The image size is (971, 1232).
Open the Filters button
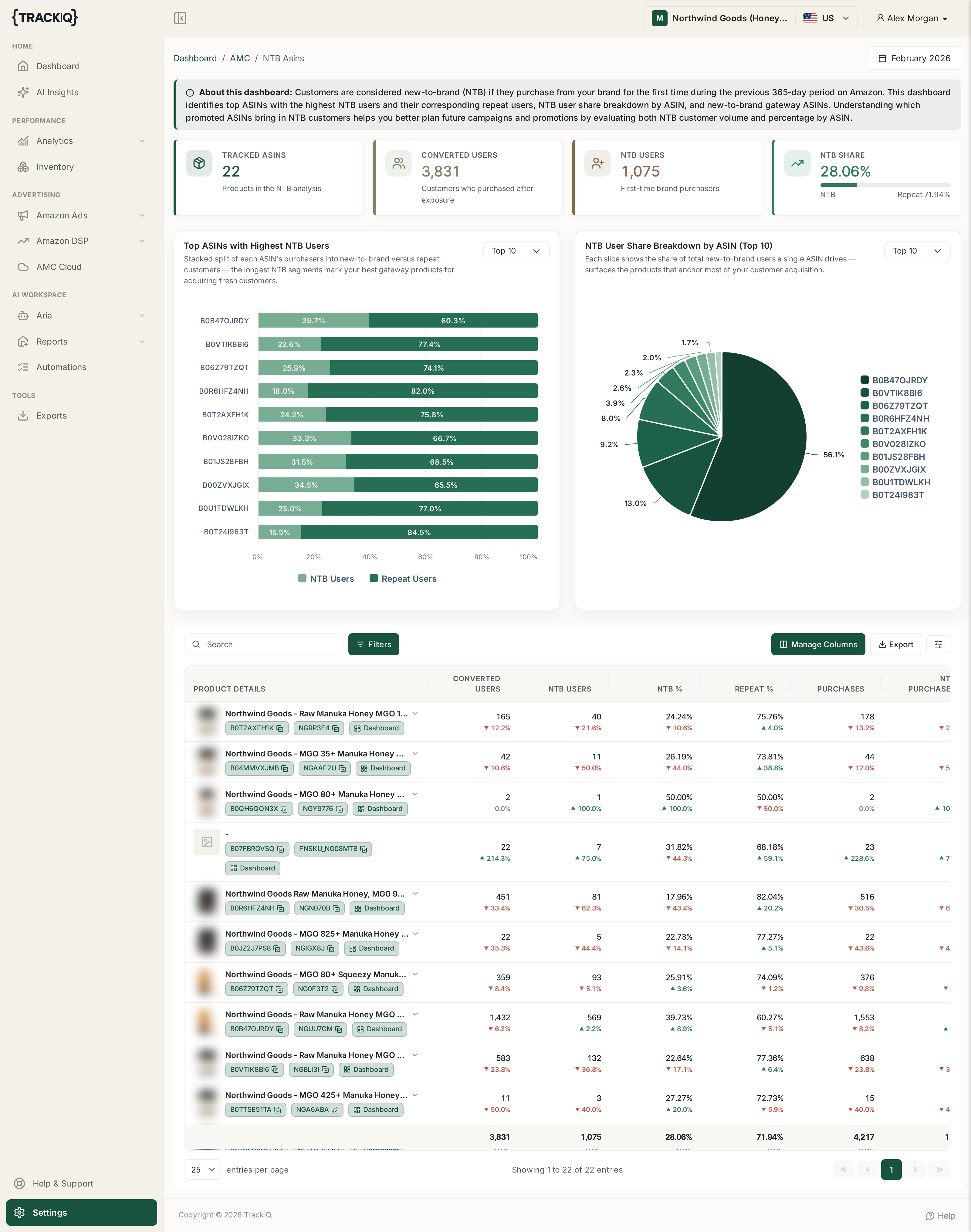click(x=374, y=645)
